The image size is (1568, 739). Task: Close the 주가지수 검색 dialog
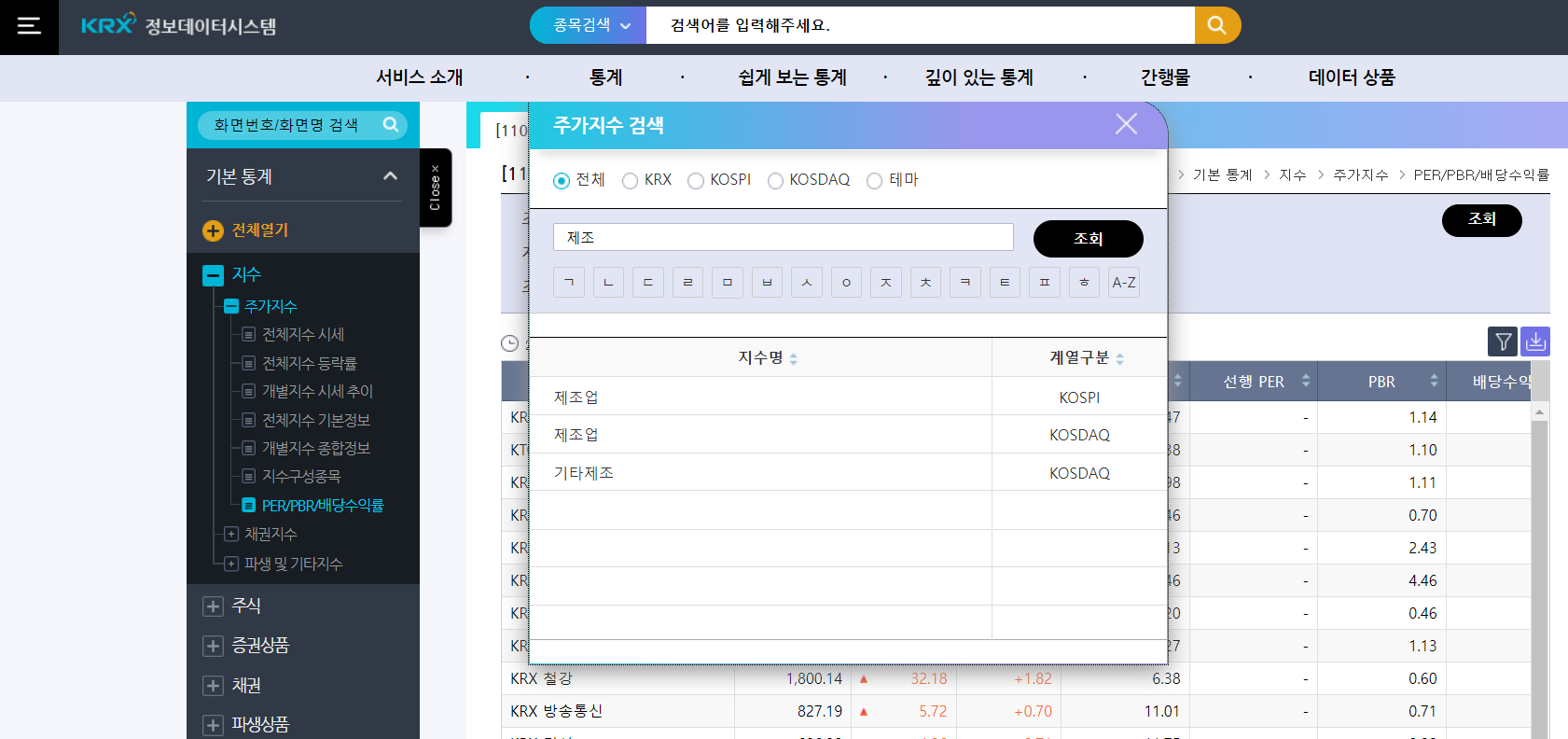(x=1126, y=124)
